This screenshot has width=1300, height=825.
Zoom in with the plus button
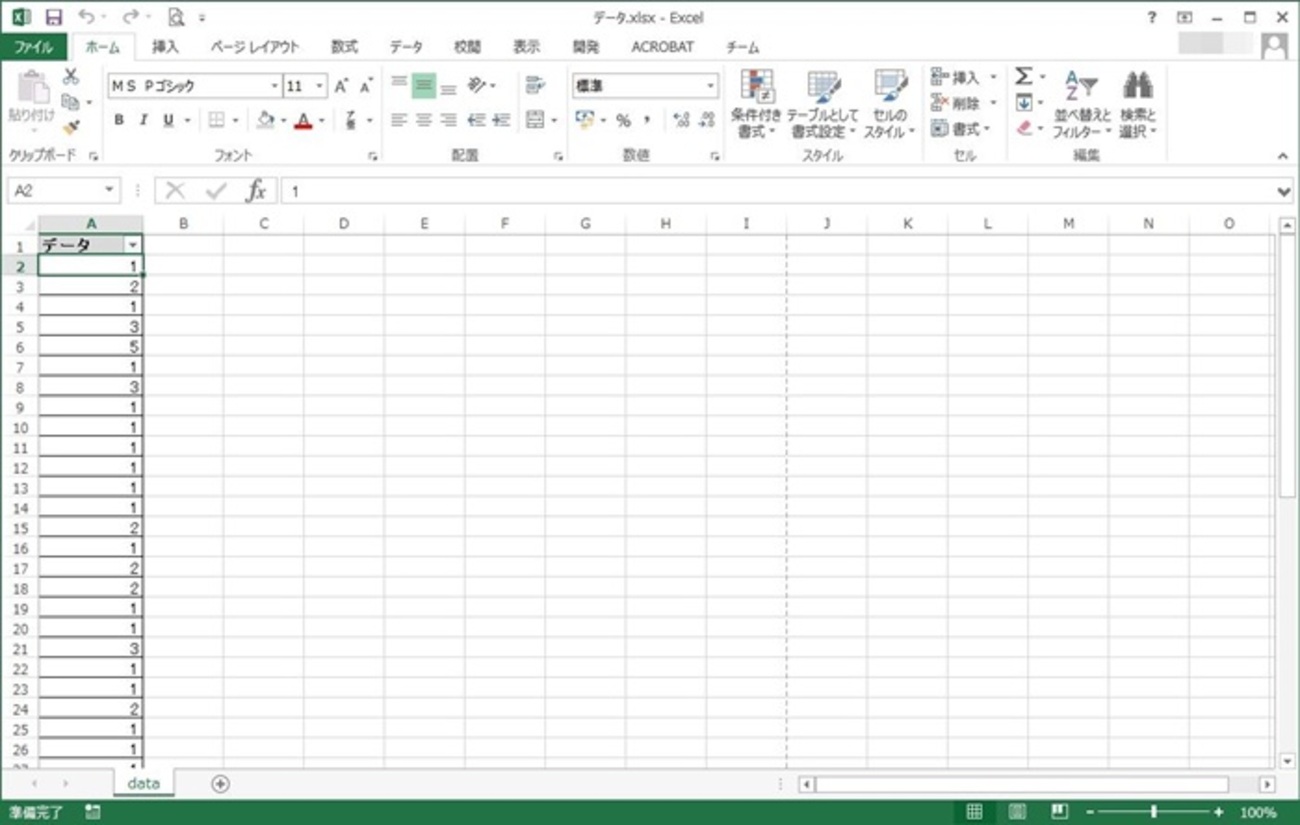tap(1218, 812)
